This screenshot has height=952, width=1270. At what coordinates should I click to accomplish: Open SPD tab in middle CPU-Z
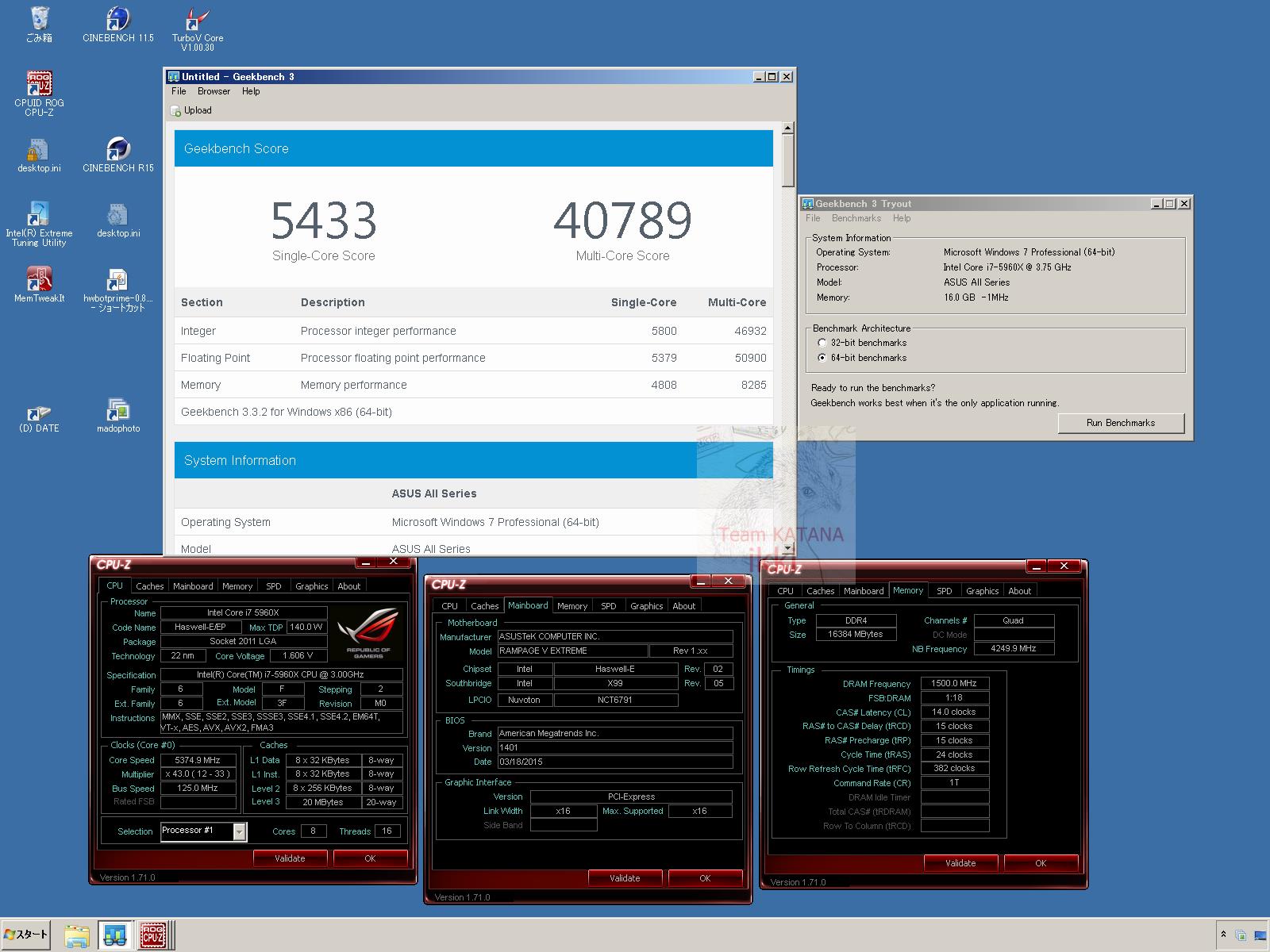pyautogui.click(x=609, y=606)
